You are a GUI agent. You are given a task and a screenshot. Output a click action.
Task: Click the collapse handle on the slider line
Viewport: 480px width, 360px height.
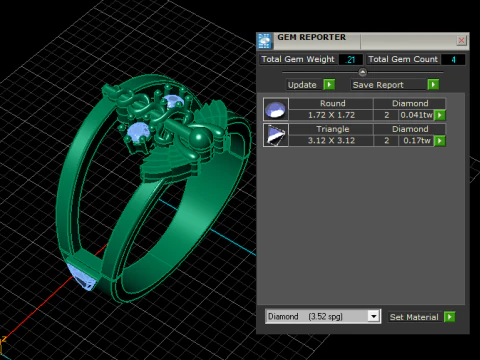coord(363,72)
